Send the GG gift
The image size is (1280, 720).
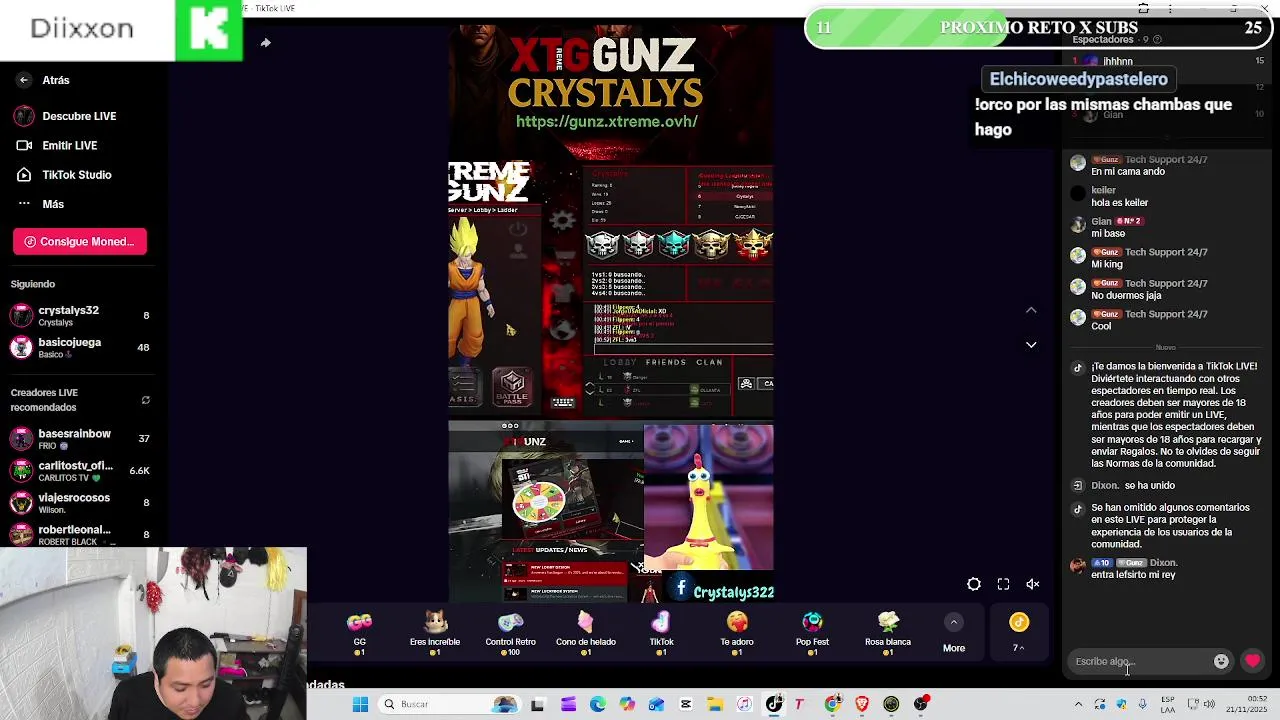coord(359,633)
